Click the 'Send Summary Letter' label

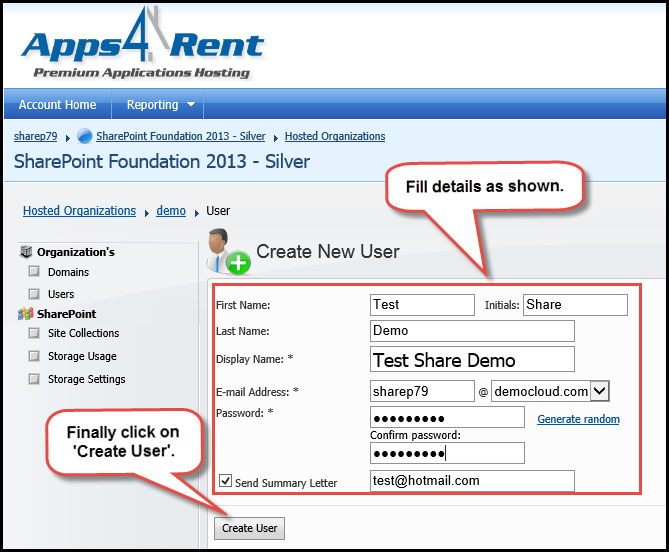coord(286,483)
